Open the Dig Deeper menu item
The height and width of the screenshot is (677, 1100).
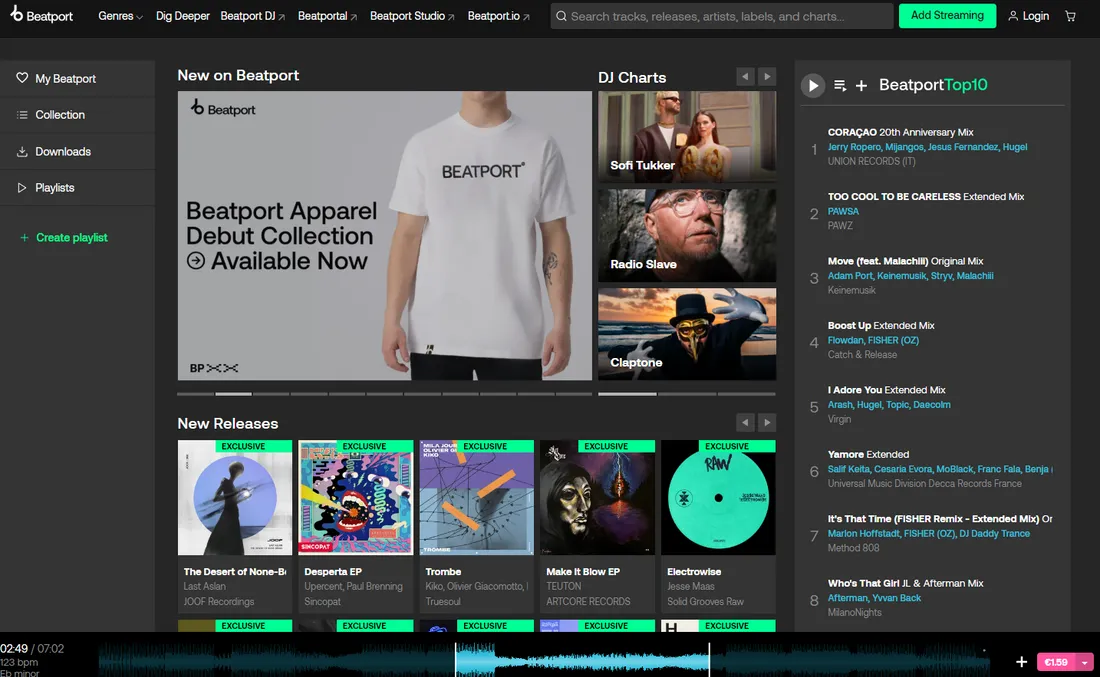click(182, 15)
